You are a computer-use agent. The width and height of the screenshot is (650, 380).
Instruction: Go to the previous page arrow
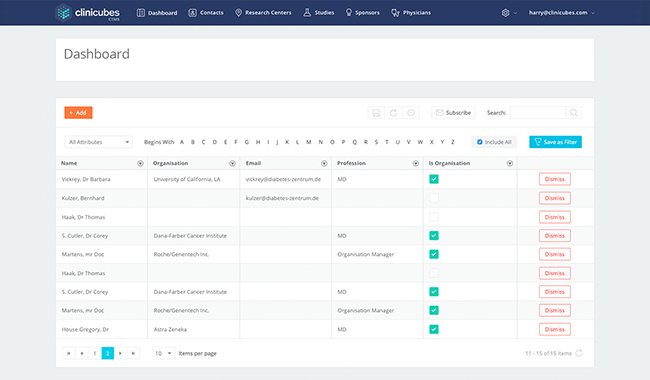82,353
